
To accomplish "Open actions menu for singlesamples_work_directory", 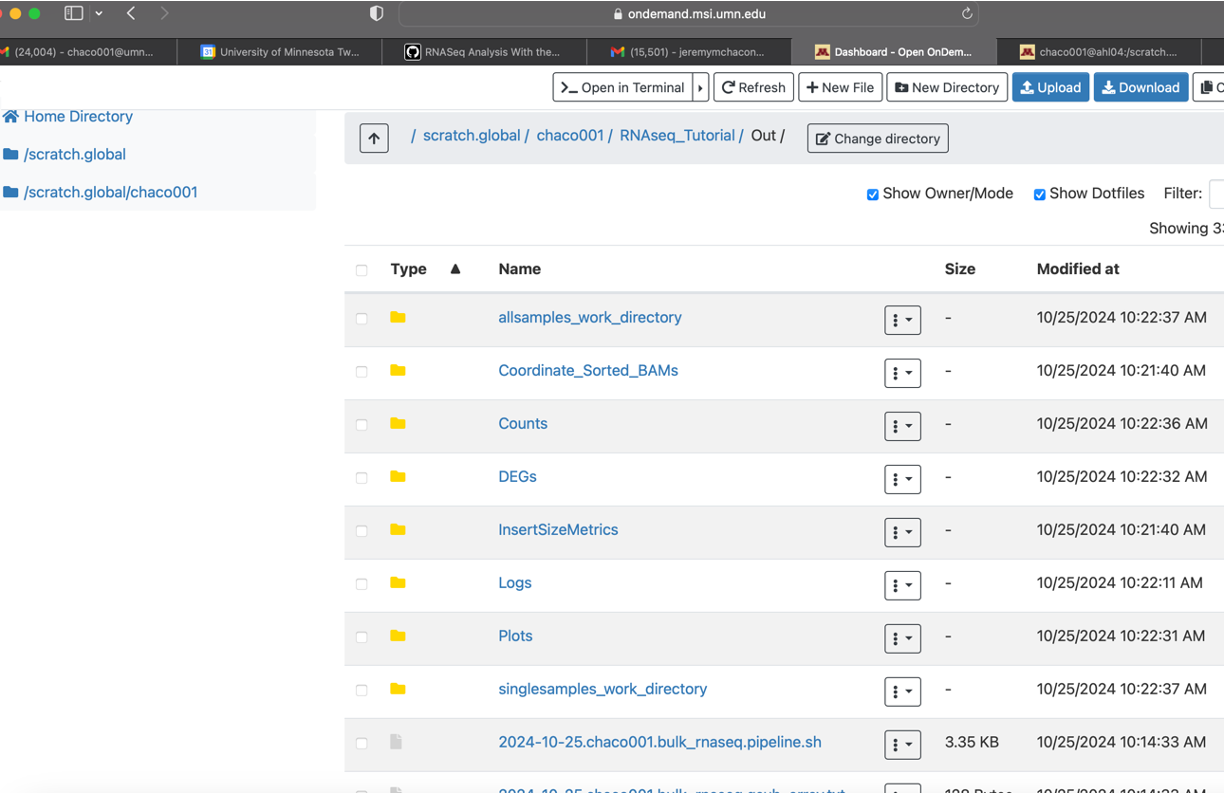I will point(902,691).
